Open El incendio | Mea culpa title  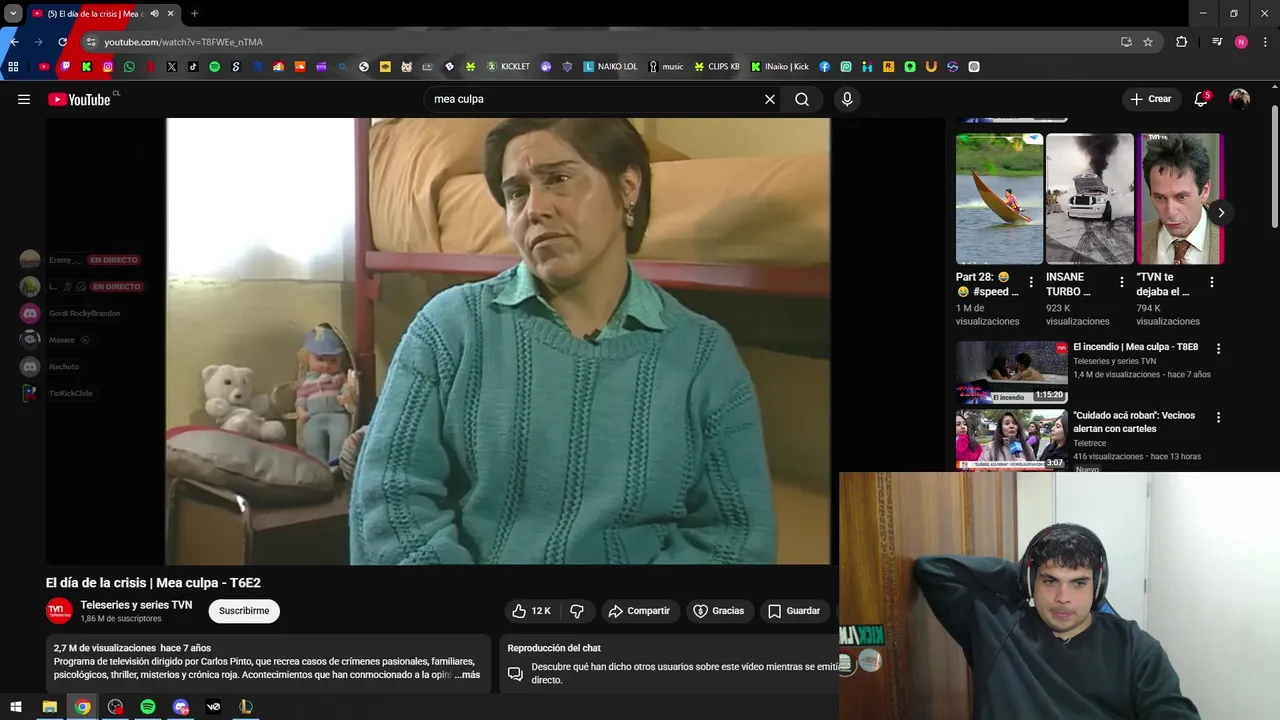(x=1135, y=347)
